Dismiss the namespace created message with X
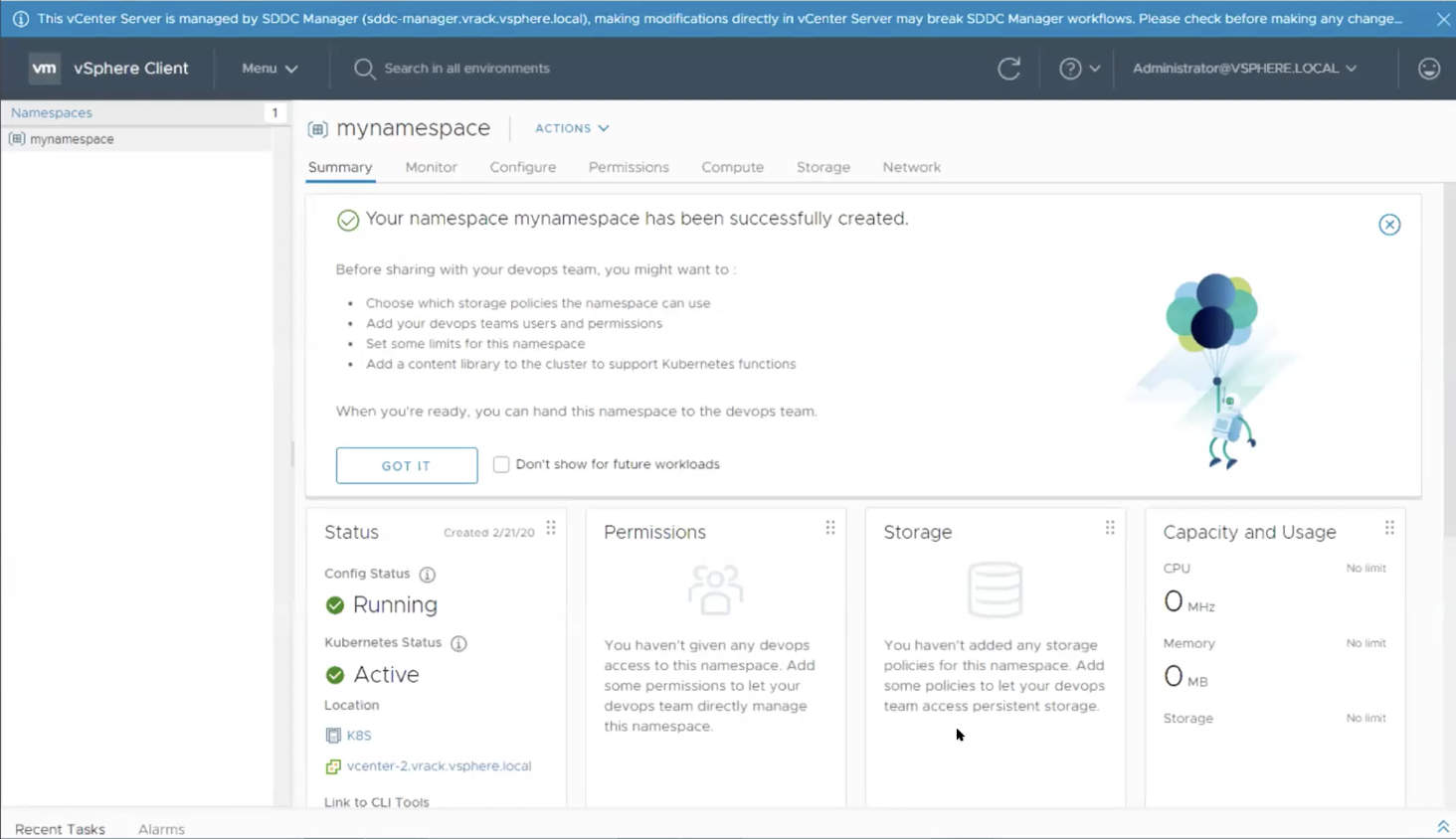The width and height of the screenshot is (1456, 839). click(1389, 225)
